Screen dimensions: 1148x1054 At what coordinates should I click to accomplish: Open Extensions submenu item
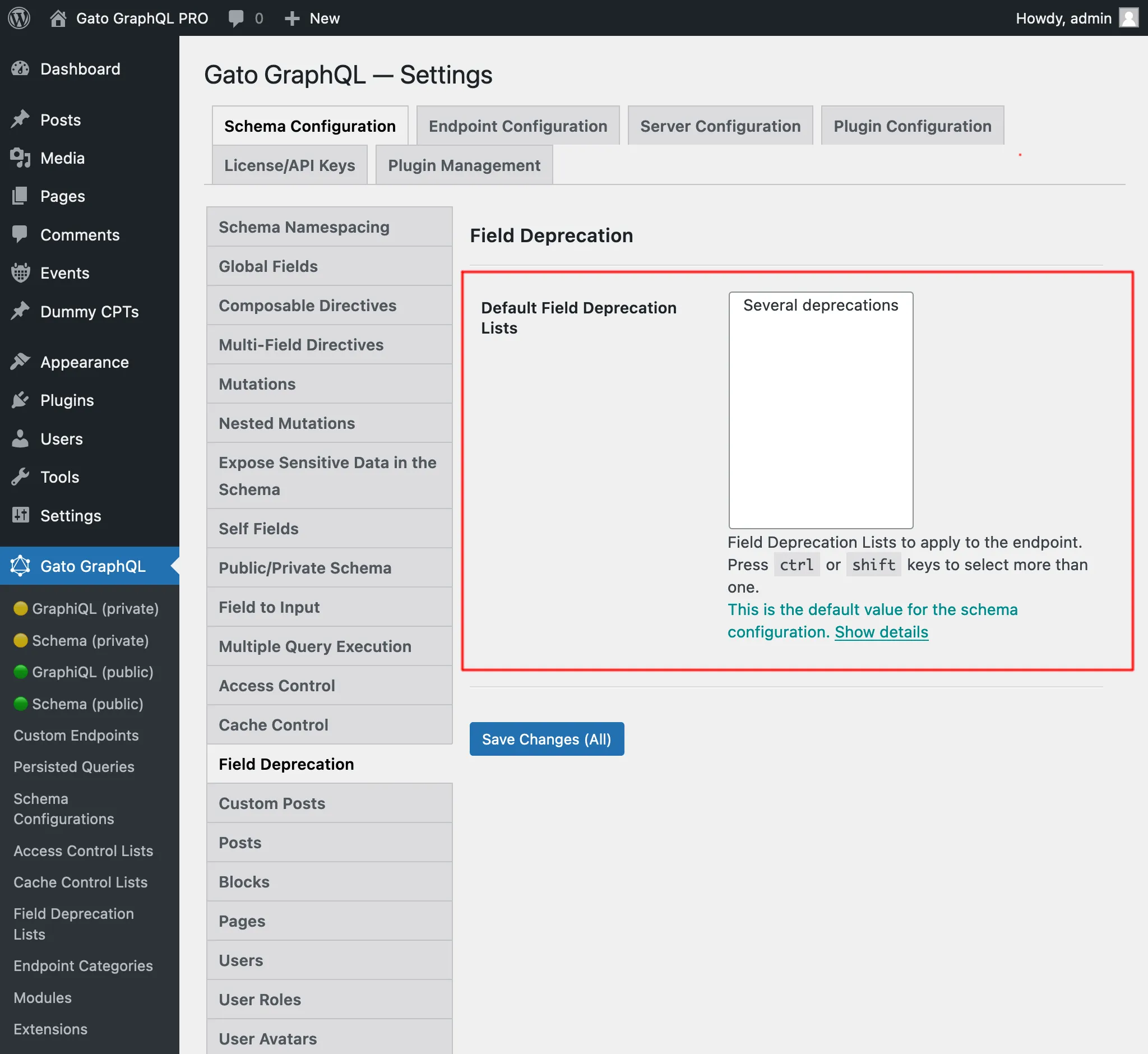[x=51, y=1029]
